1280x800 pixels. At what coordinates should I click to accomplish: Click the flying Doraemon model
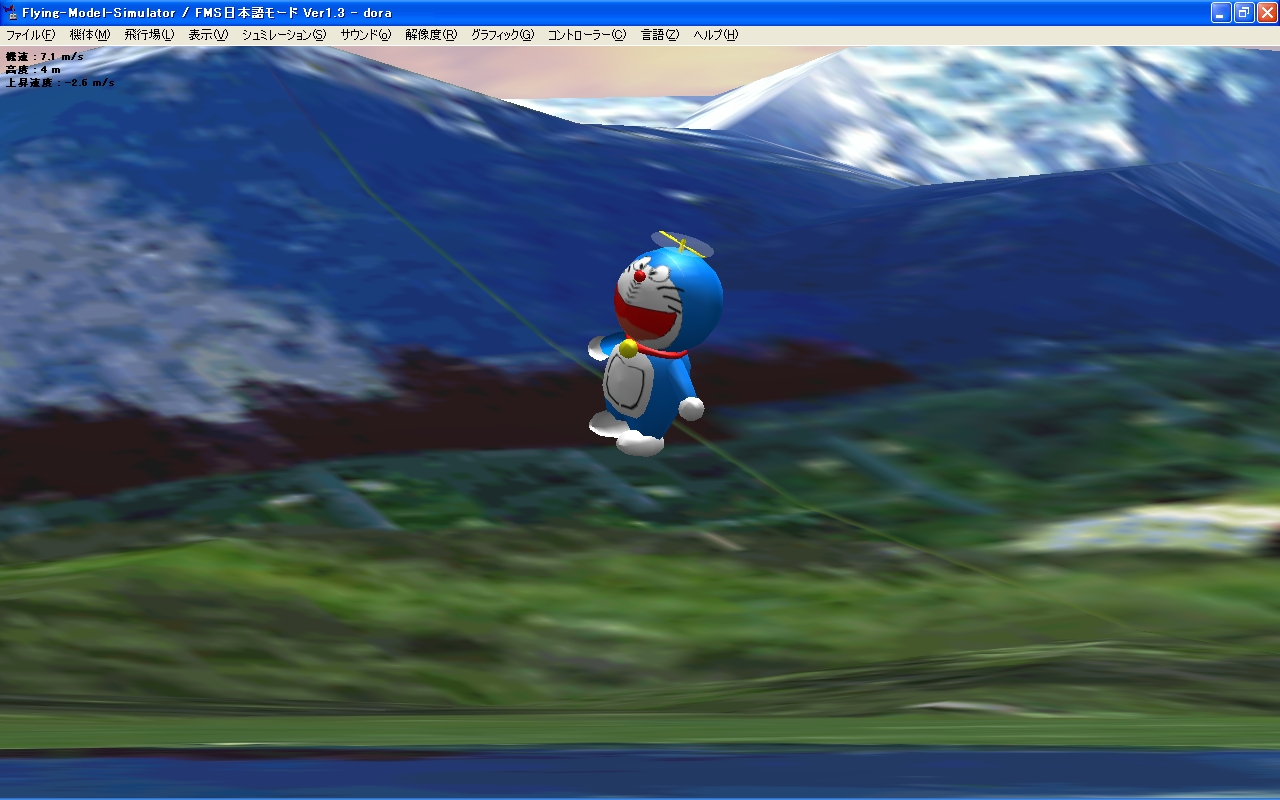point(655,345)
